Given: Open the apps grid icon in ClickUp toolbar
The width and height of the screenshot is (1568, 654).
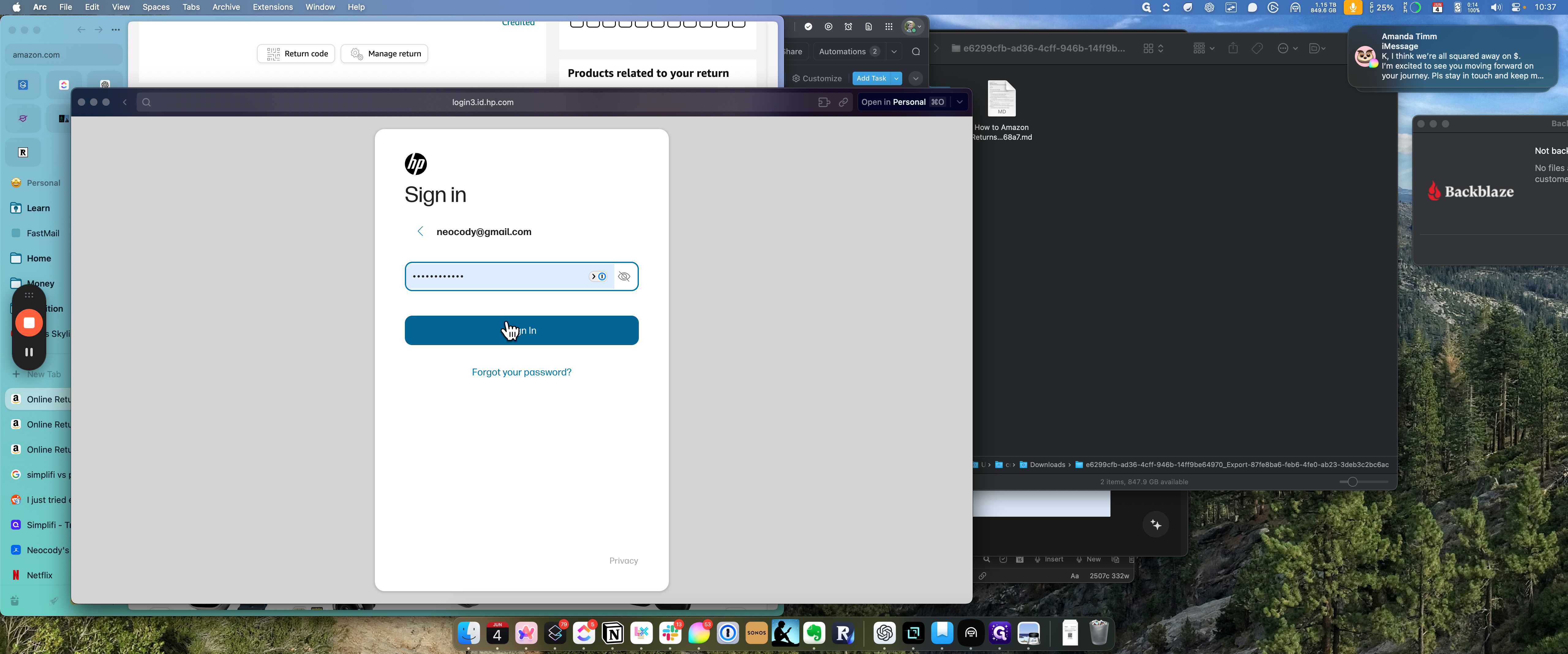Looking at the screenshot, I should (889, 27).
